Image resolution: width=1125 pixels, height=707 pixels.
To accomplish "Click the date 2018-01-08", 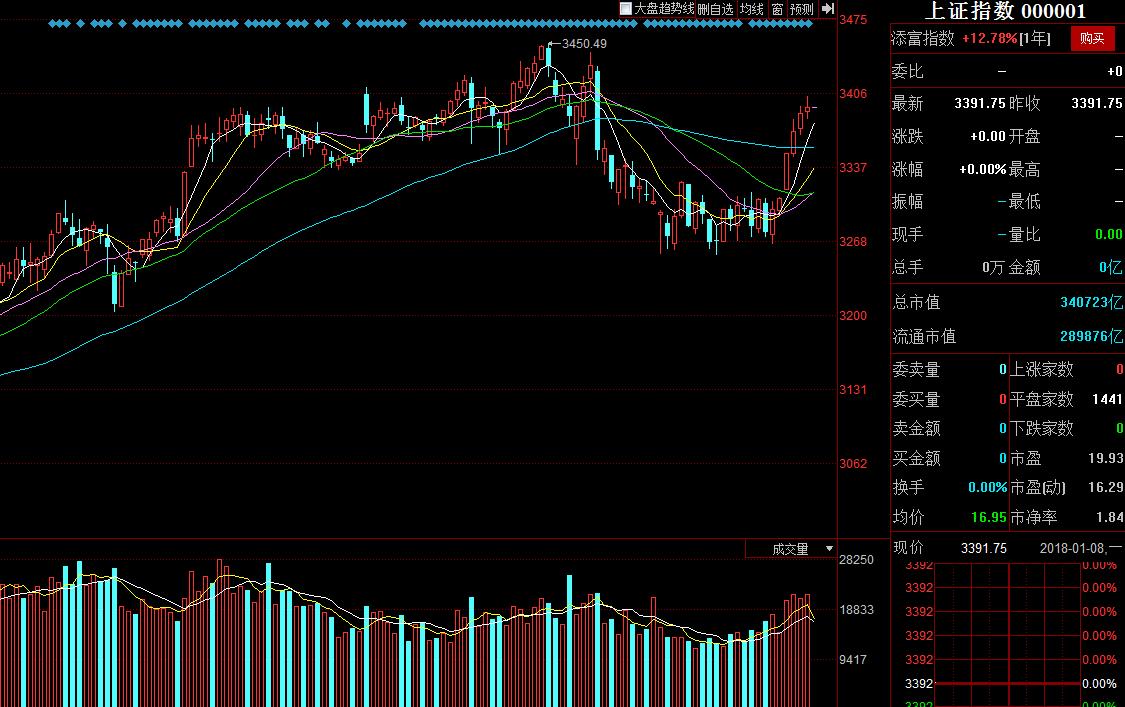I will (x=1071, y=548).
